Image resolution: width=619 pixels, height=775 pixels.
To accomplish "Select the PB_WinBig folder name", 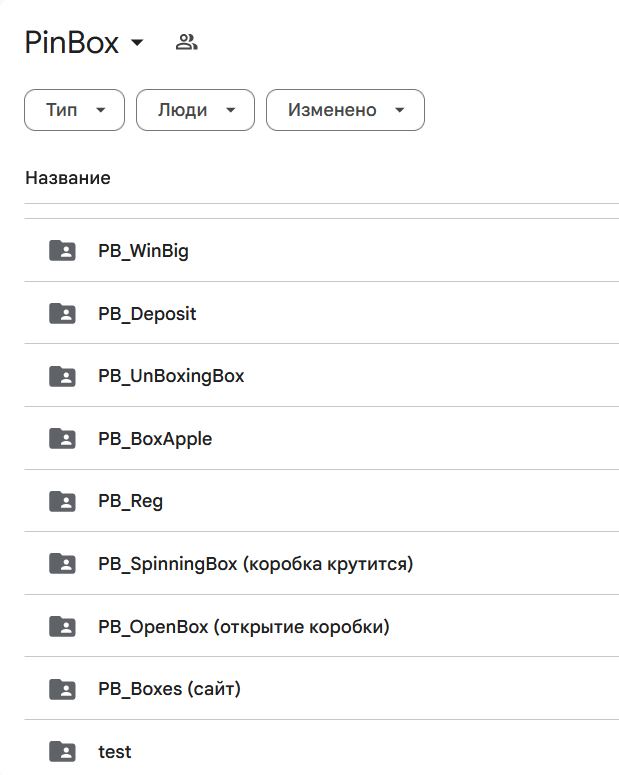I will tap(143, 251).
